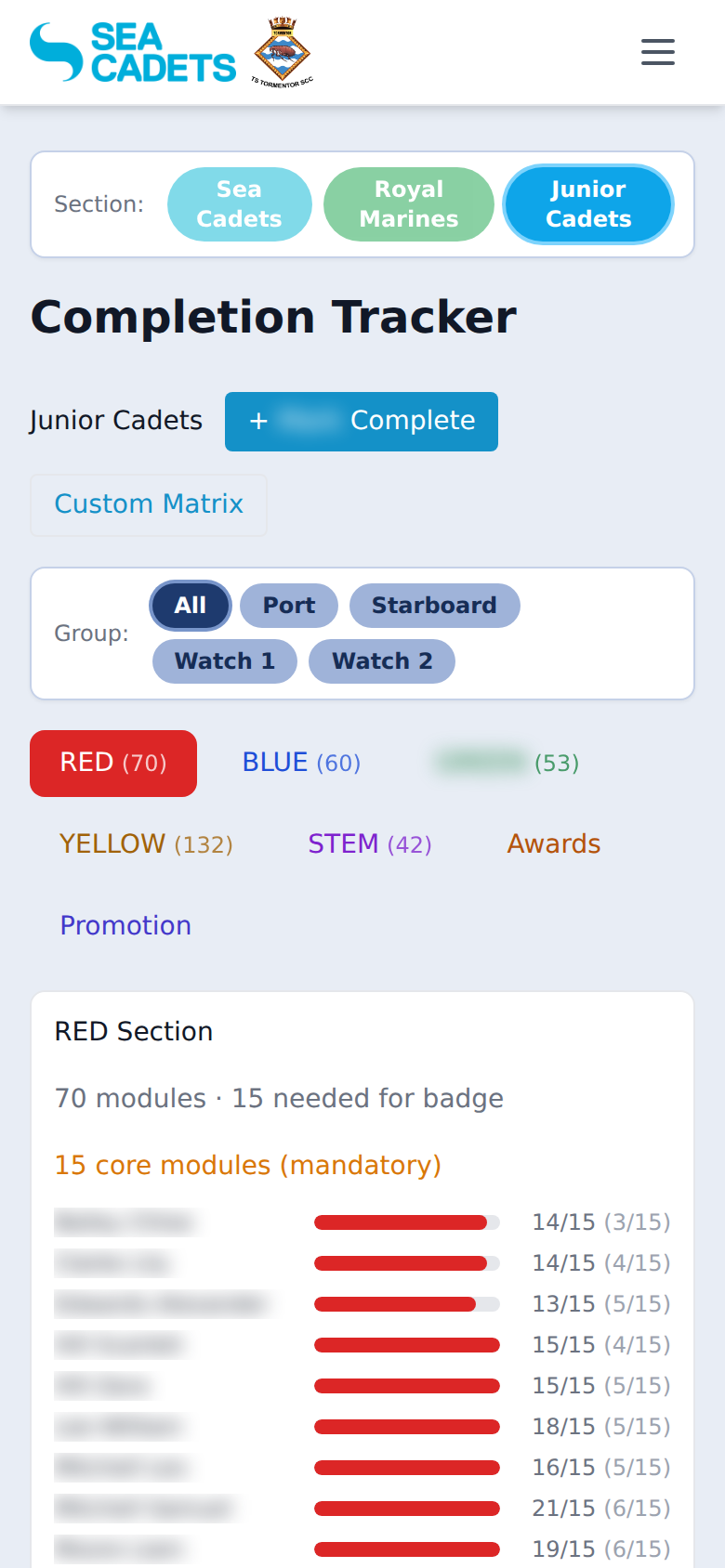
Task: Open the hamburger navigation menu
Action: point(658,53)
